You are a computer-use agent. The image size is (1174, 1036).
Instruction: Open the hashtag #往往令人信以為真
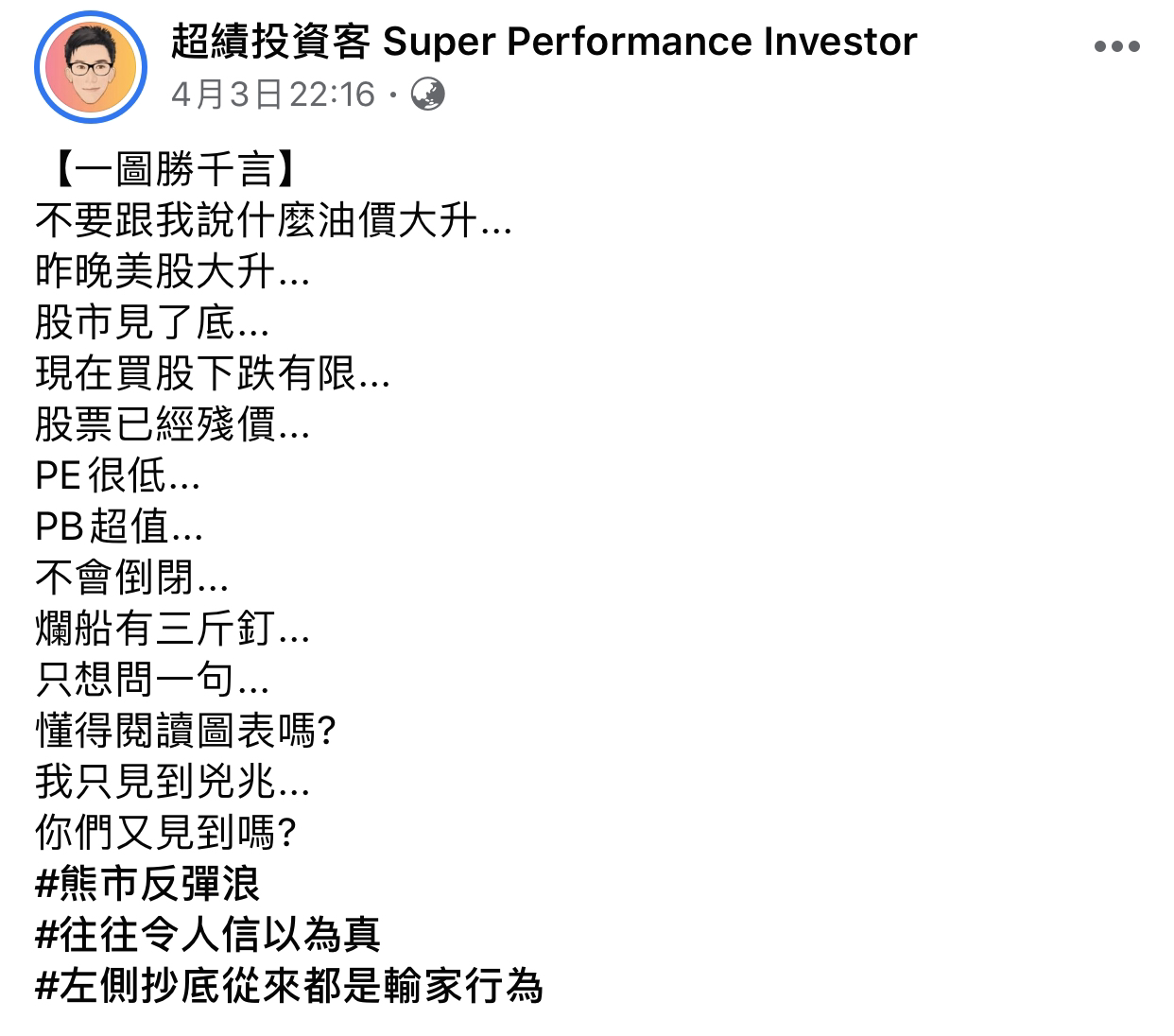click(207, 936)
